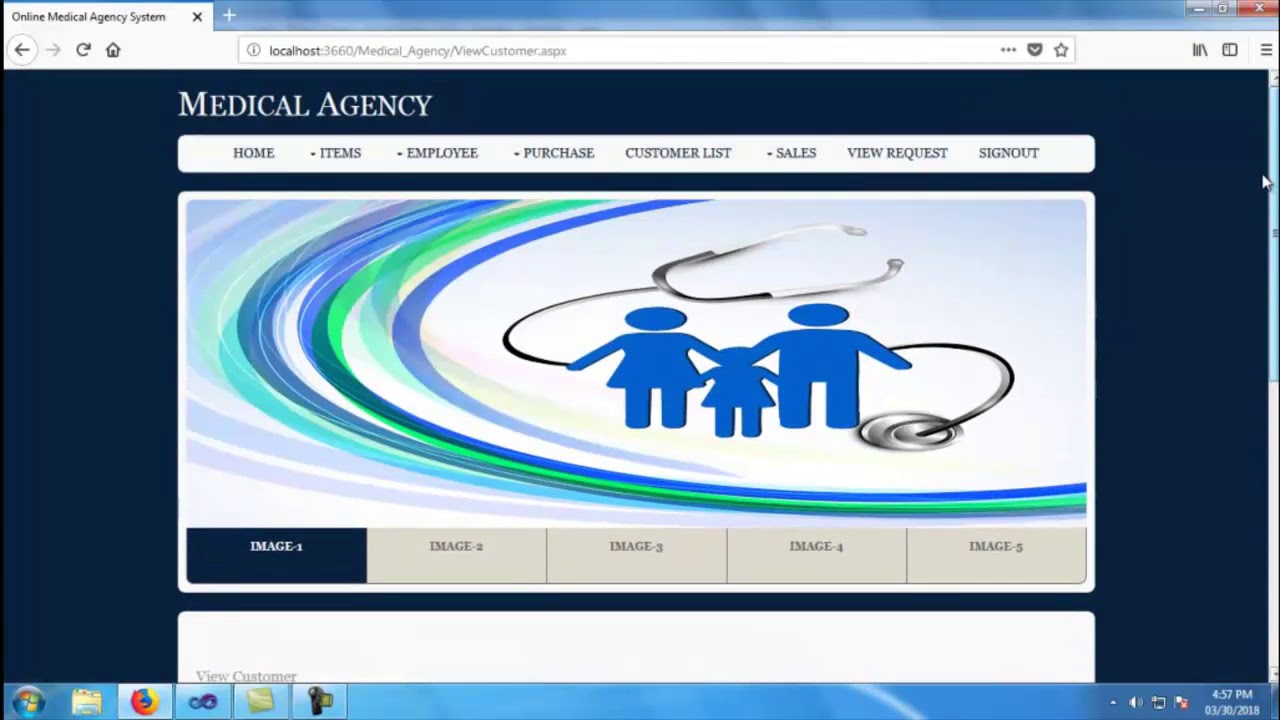1280x720 pixels.
Task: Toggle the browser sidebar icon
Action: coord(1230,50)
